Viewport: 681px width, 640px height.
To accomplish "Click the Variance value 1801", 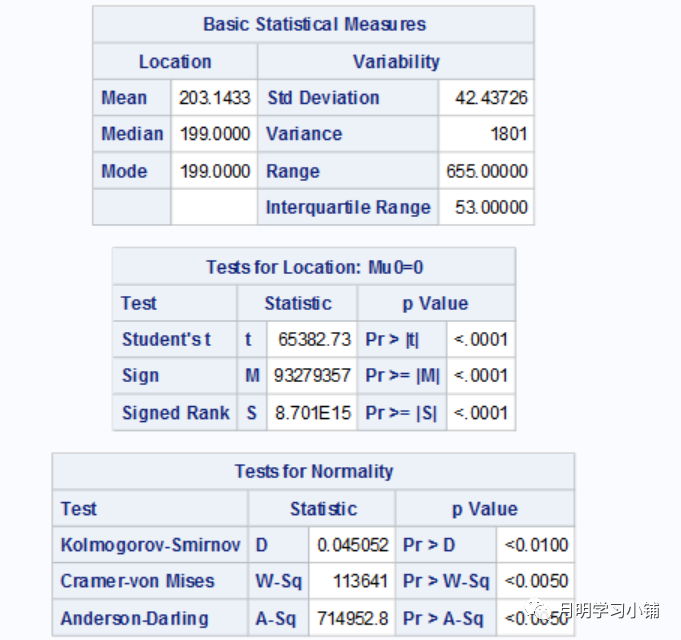I will click(509, 134).
